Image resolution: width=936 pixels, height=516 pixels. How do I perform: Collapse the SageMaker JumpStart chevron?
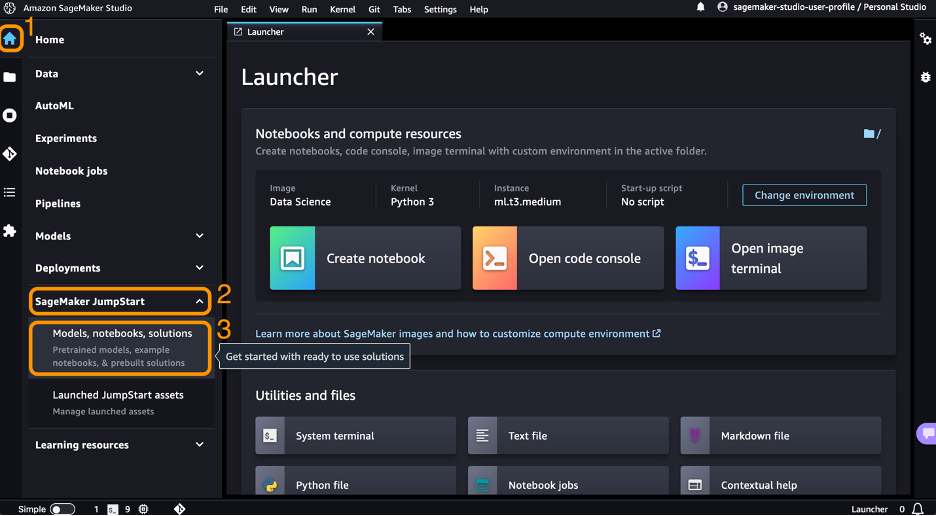click(200, 302)
